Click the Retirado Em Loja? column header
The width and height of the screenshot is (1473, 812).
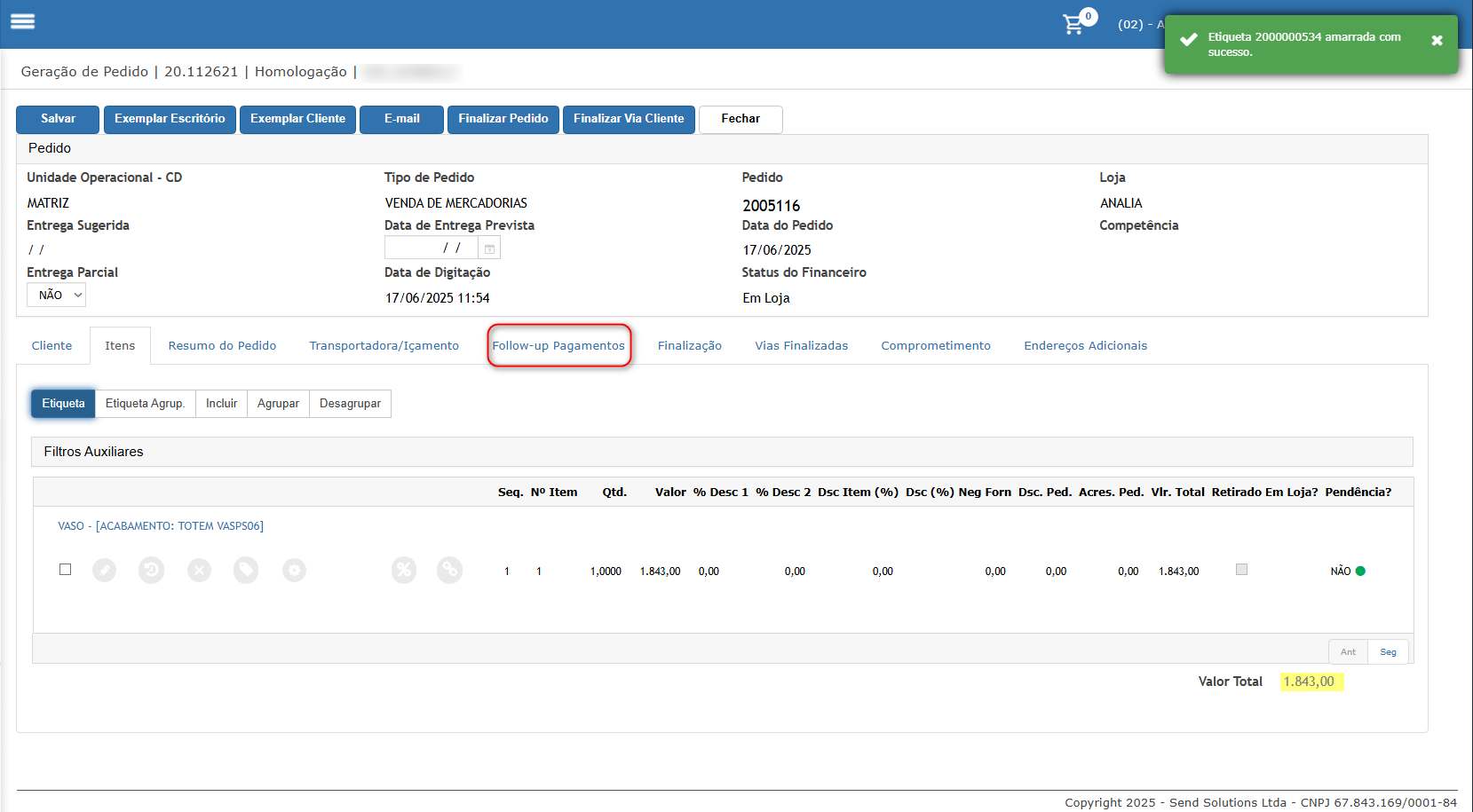pyautogui.click(x=1264, y=492)
